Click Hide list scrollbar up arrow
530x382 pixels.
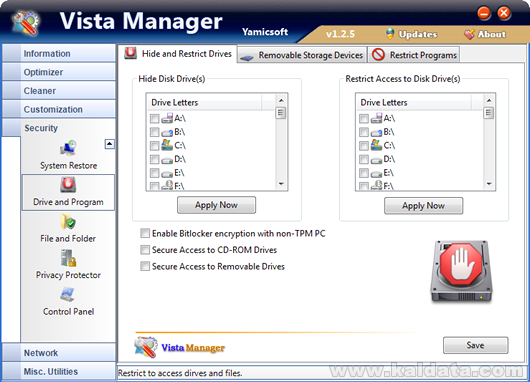(x=281, y=100)
